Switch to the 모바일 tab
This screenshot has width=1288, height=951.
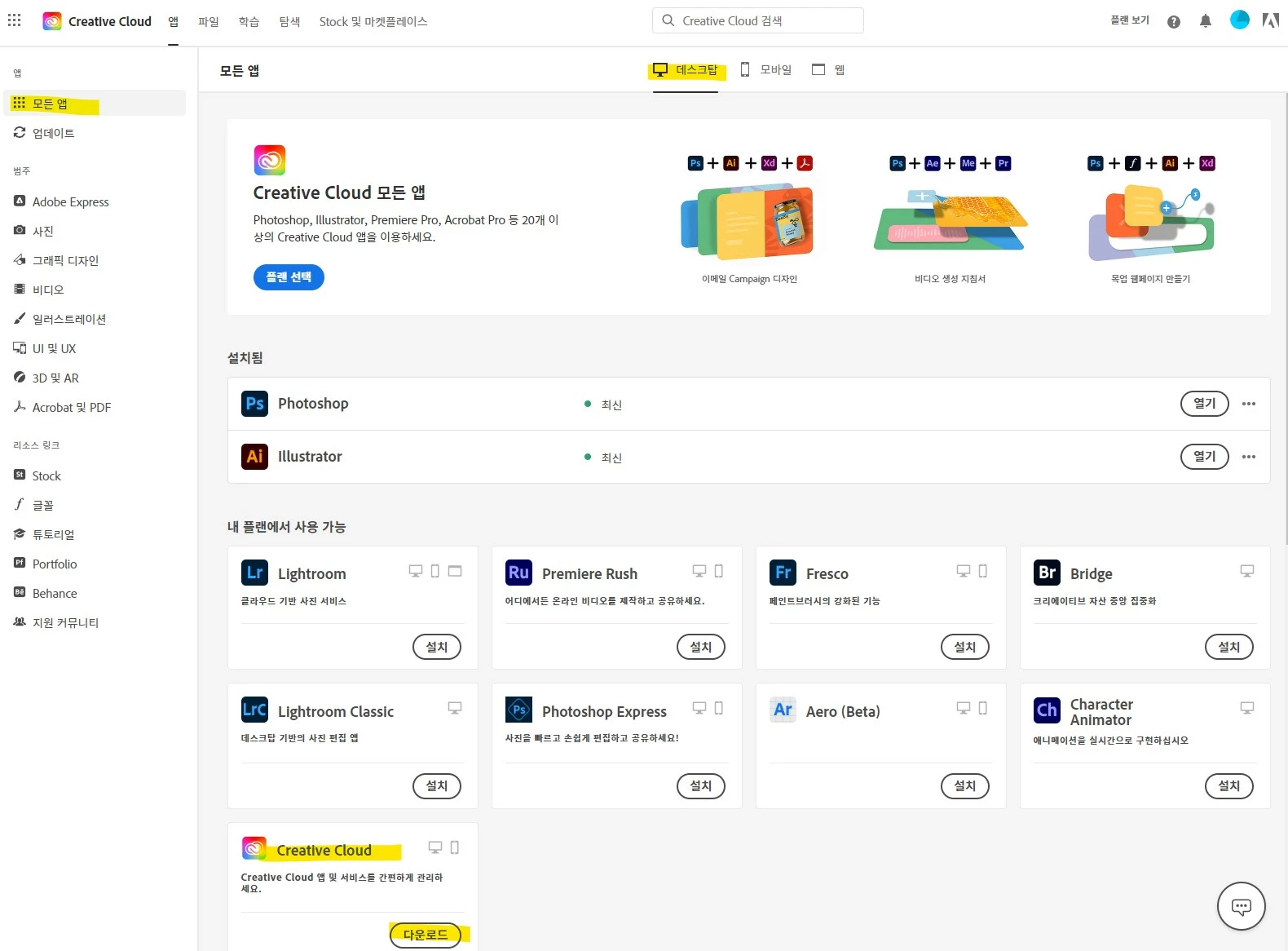[x=765, y=70]
